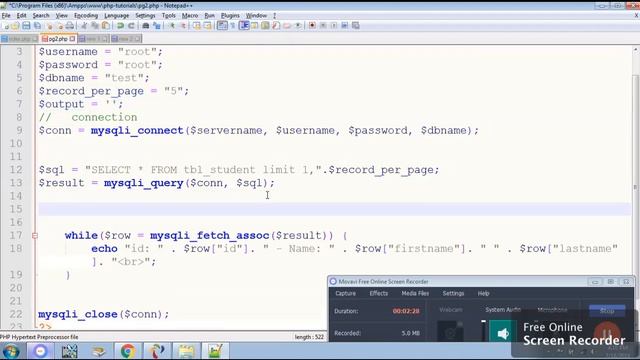640x360 pixels.
Task: Open Settings menu in Movavi recorder
Action: 453,293
